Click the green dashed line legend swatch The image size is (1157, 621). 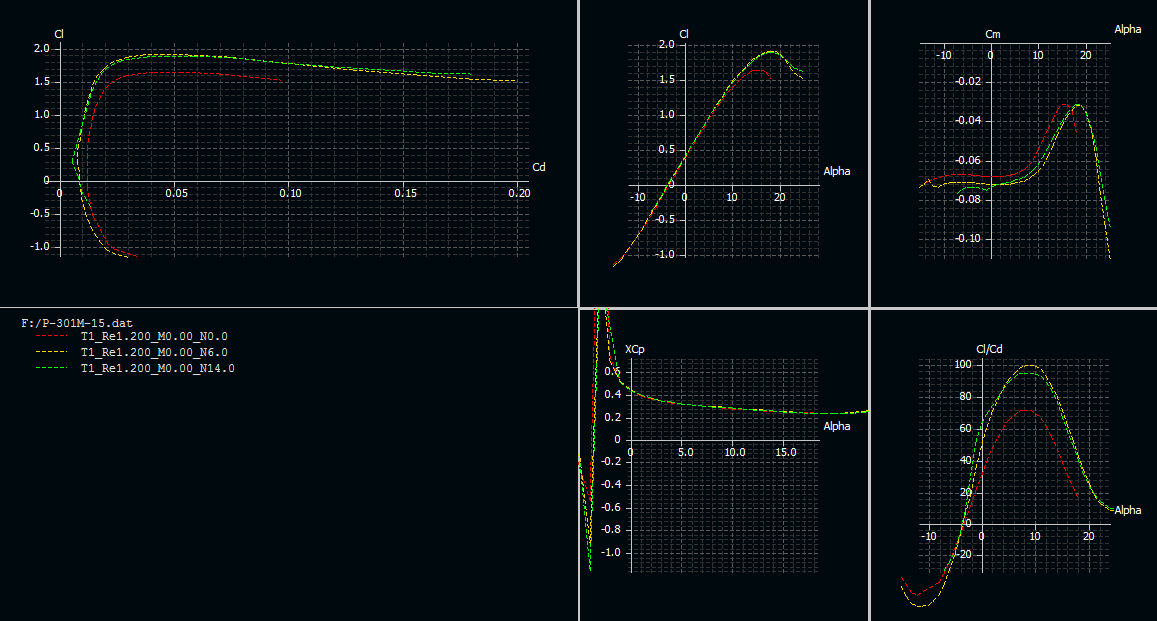49,369
